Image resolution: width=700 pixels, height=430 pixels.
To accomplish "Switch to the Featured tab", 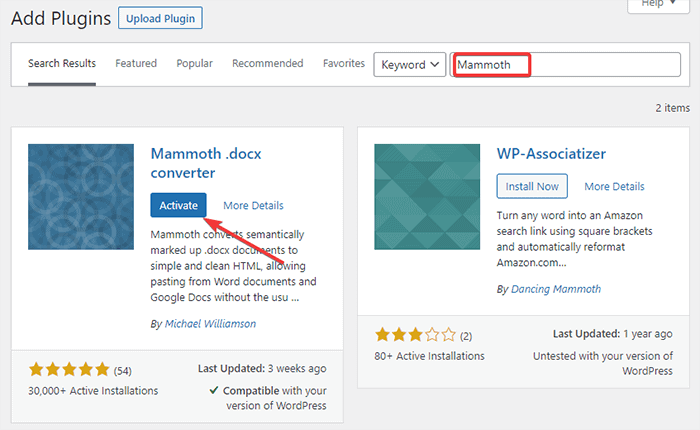I will 136,64.
